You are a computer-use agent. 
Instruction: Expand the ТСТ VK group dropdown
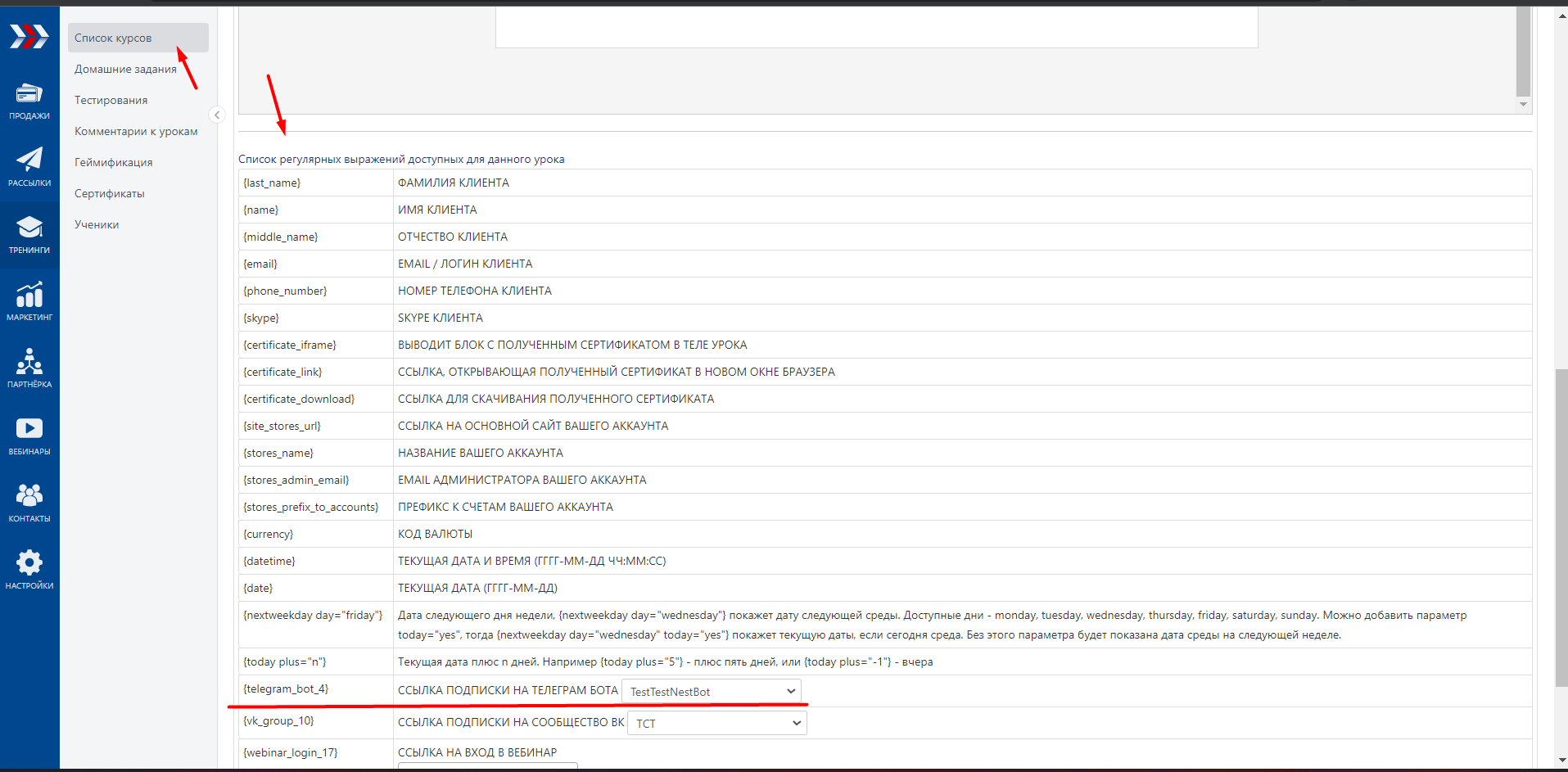(716, 724)
